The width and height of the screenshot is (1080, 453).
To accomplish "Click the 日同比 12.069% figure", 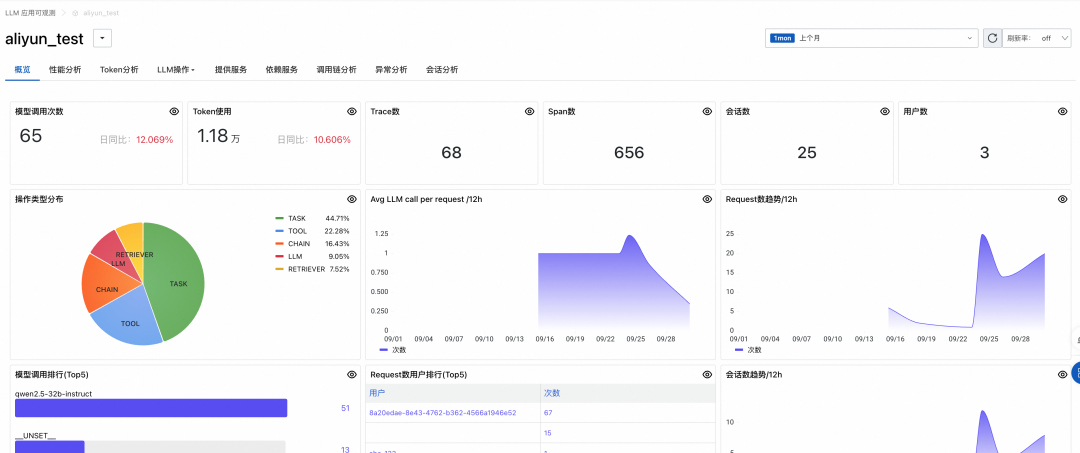I will coord(154,140).
